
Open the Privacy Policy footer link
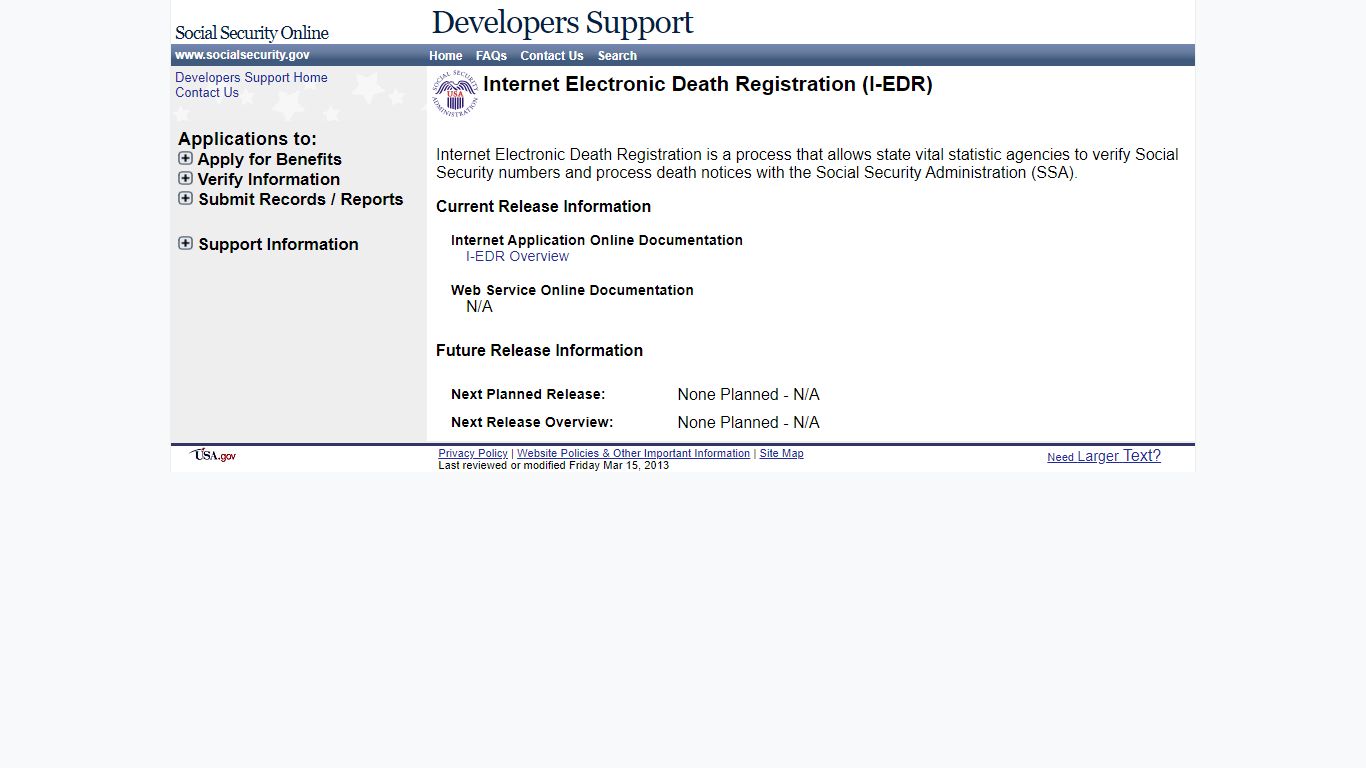click(x=473, y=454)
